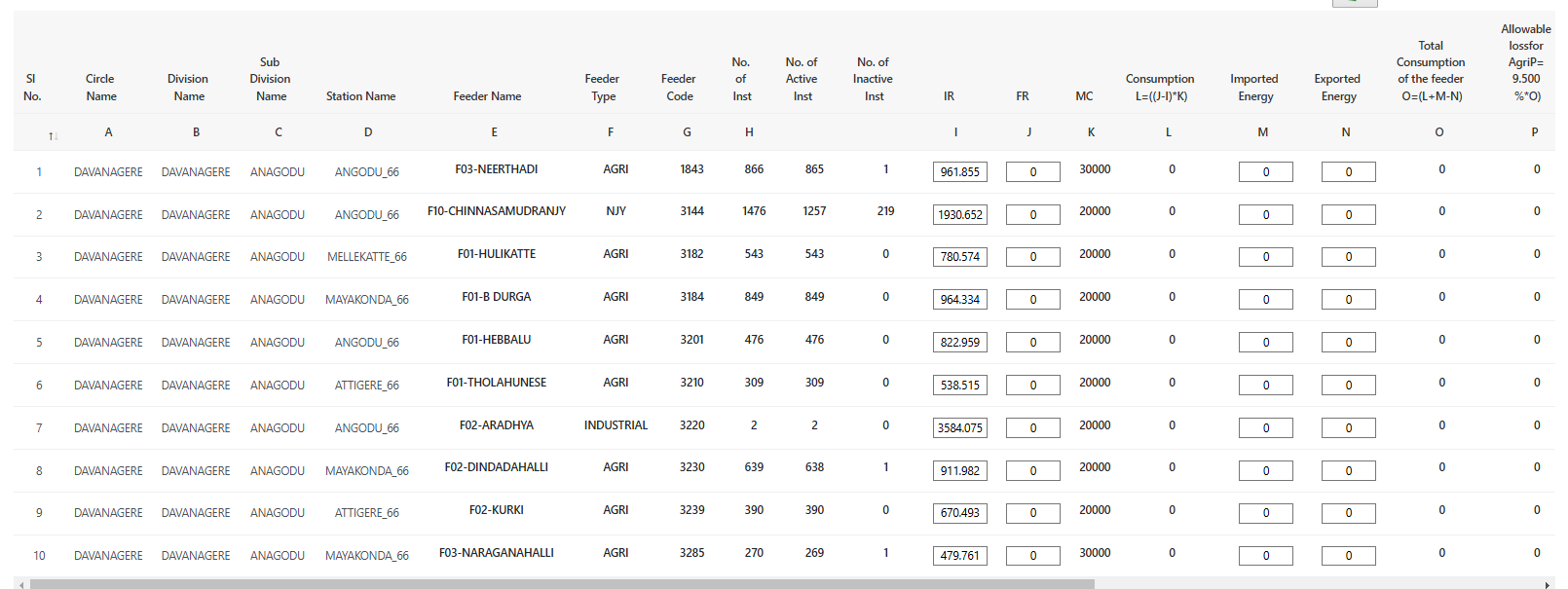The width and height of the screenshot is (1568, 589).
Task: Focus FR input for F10-CHINNASAMUDRANJY row
Action: (x=1032, y=215)
